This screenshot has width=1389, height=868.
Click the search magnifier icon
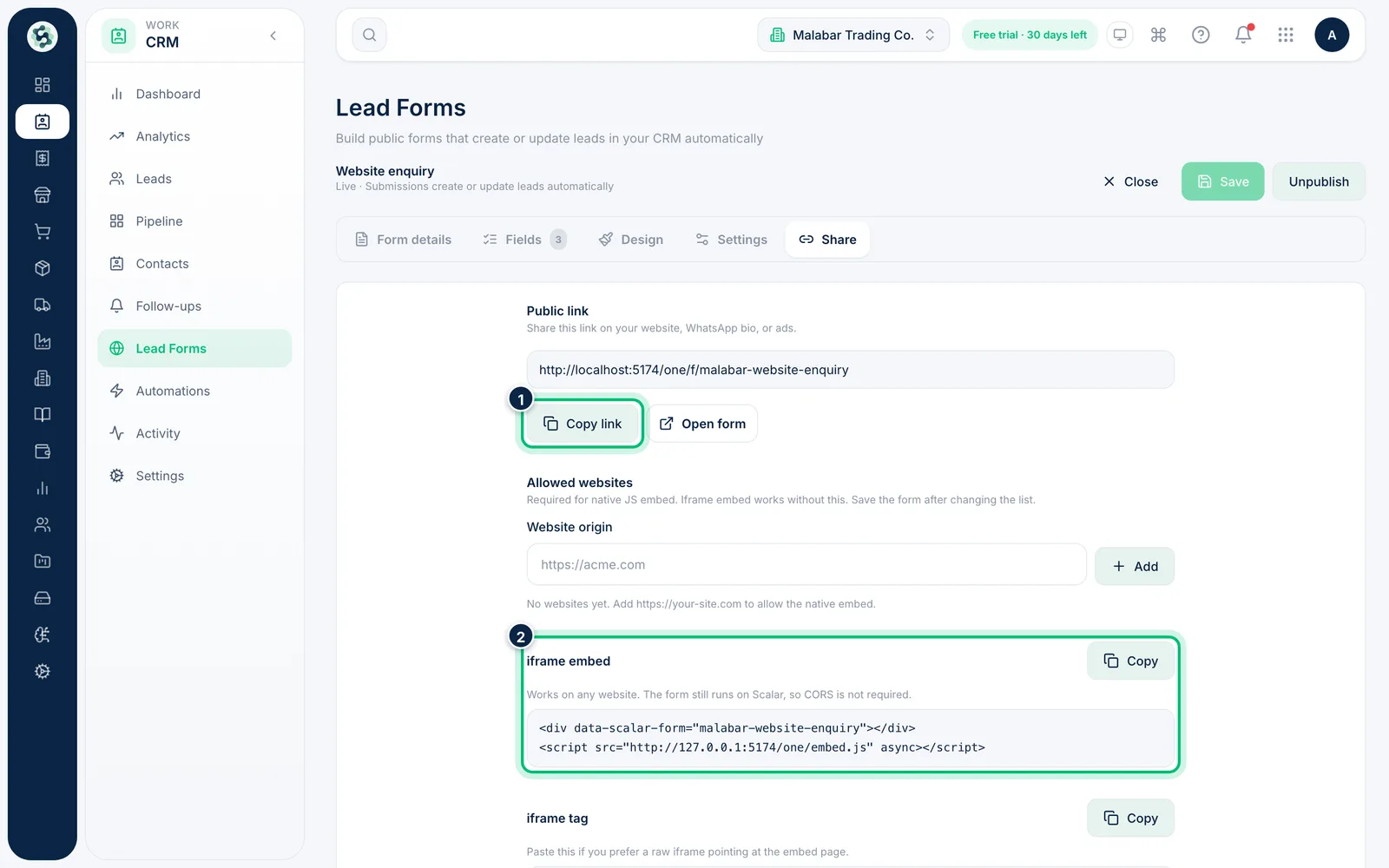click(369, 35)
